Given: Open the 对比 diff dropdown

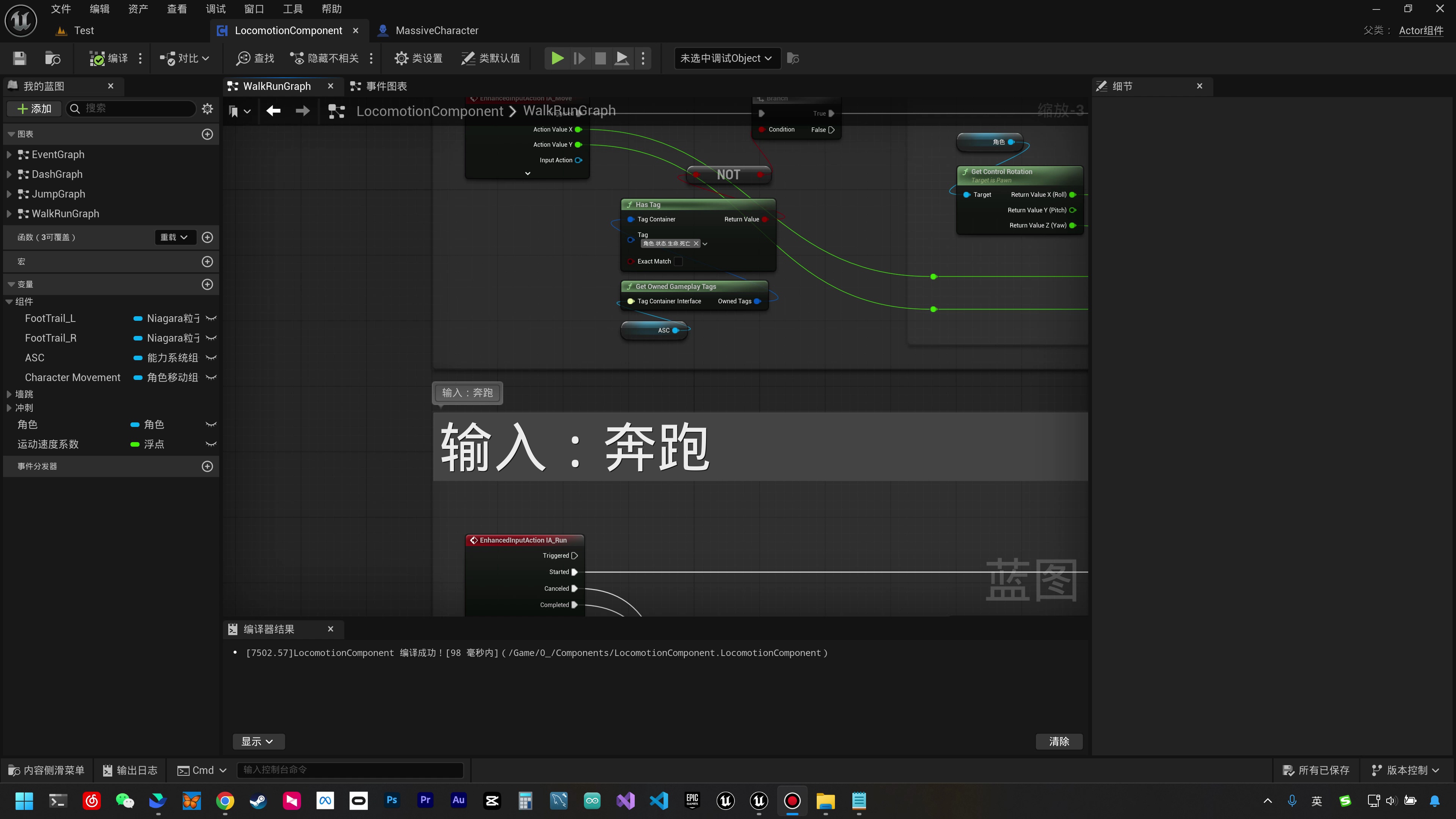Looking at the screenshot, I should tap(184, 58).
